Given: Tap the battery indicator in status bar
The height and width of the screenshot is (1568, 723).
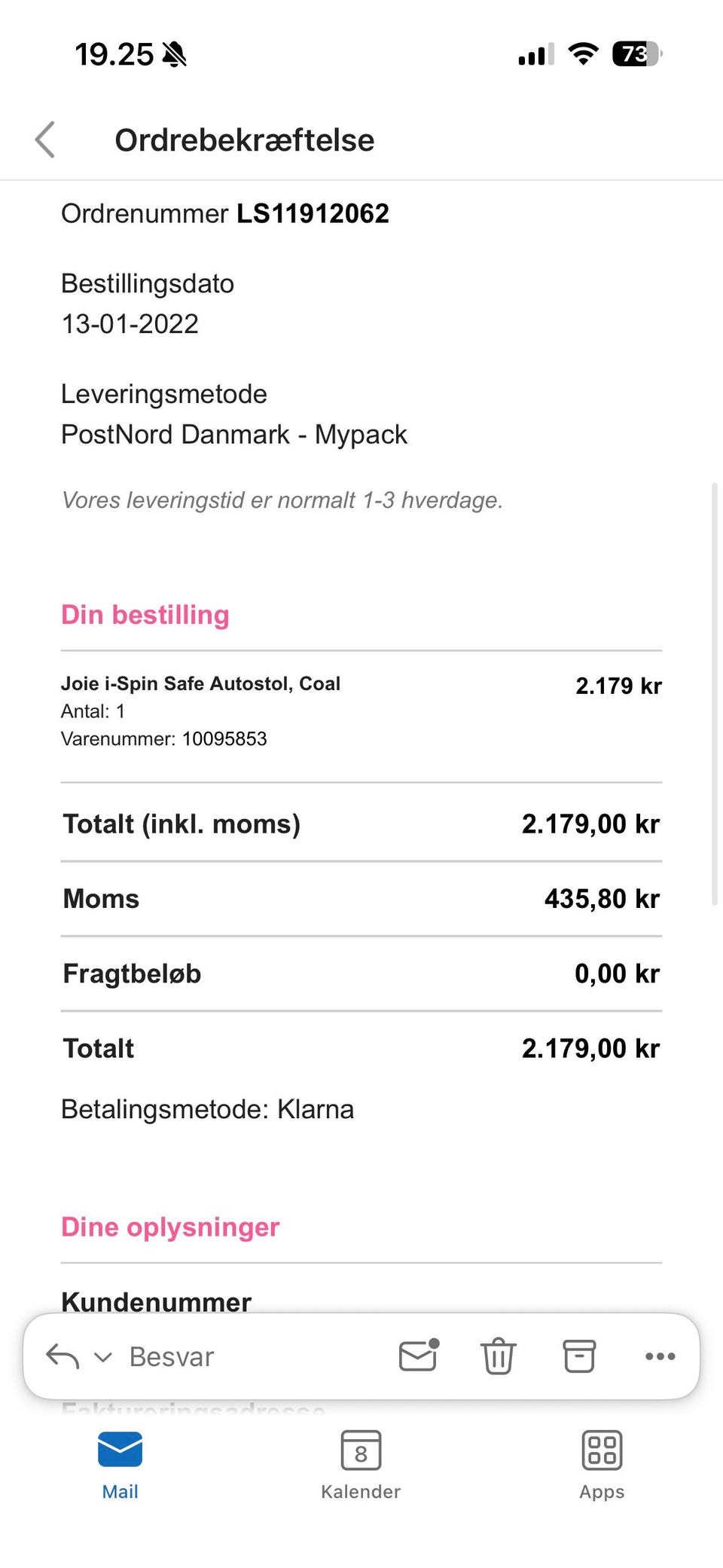Looking at the screenshot, I should click(x=636, y=54).
